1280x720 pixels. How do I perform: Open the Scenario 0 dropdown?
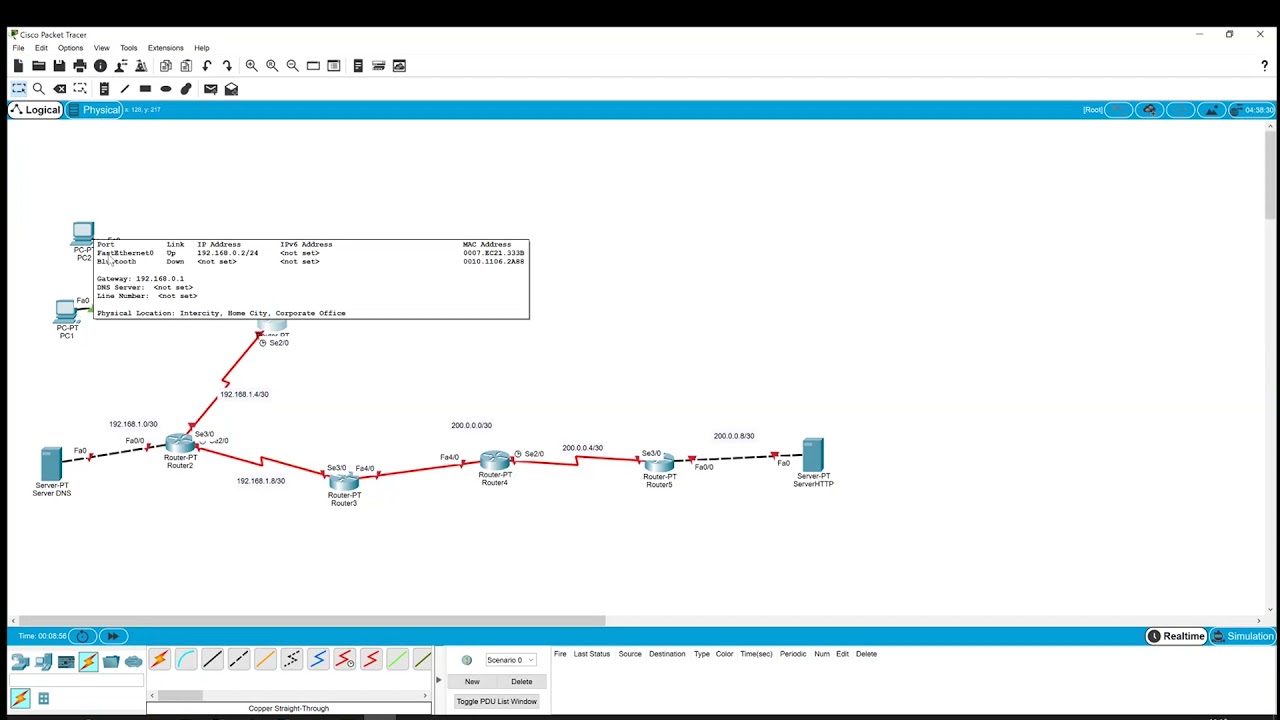pos(510,660)
